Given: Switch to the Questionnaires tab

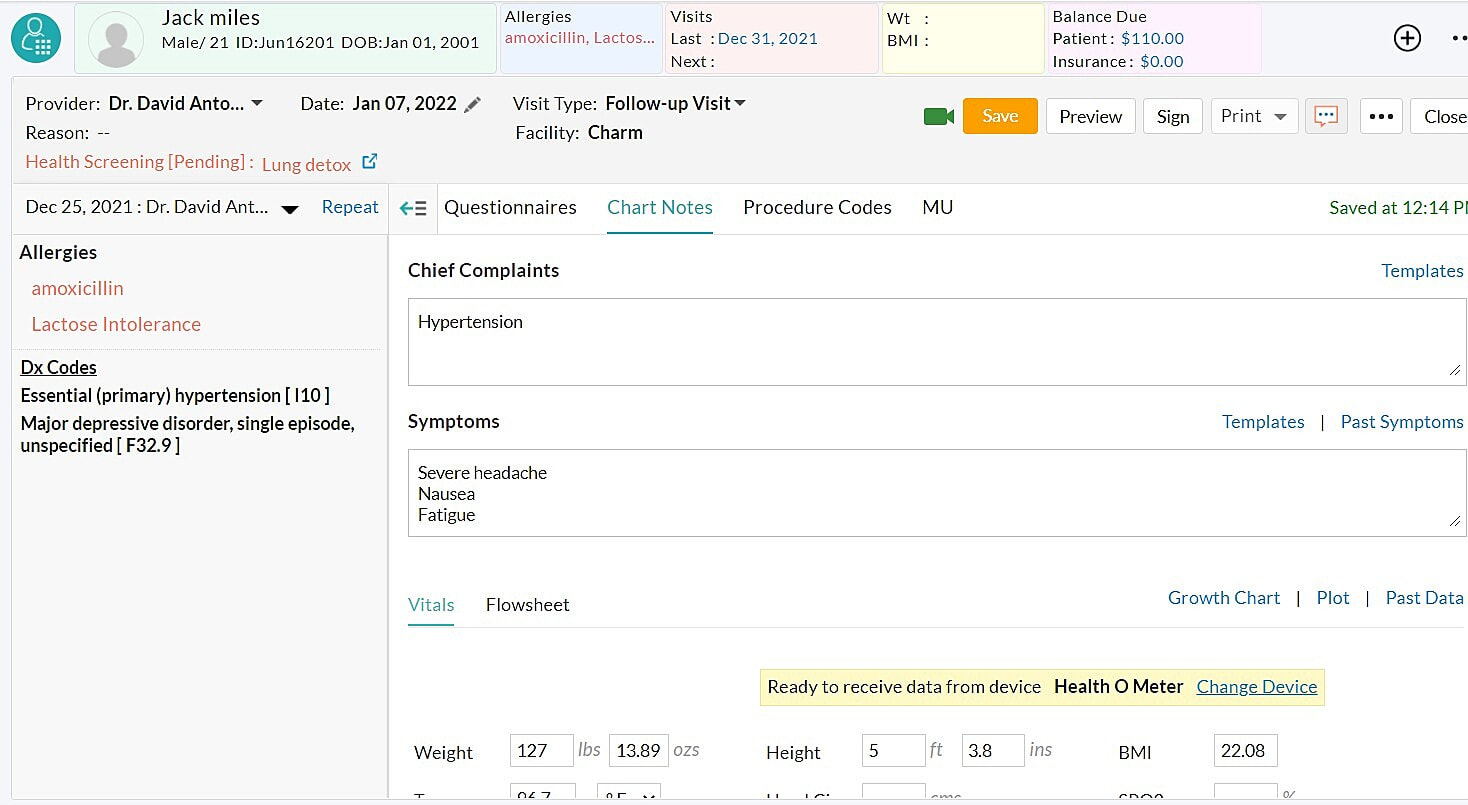Looking at the screenshot, I should (510, 207).
